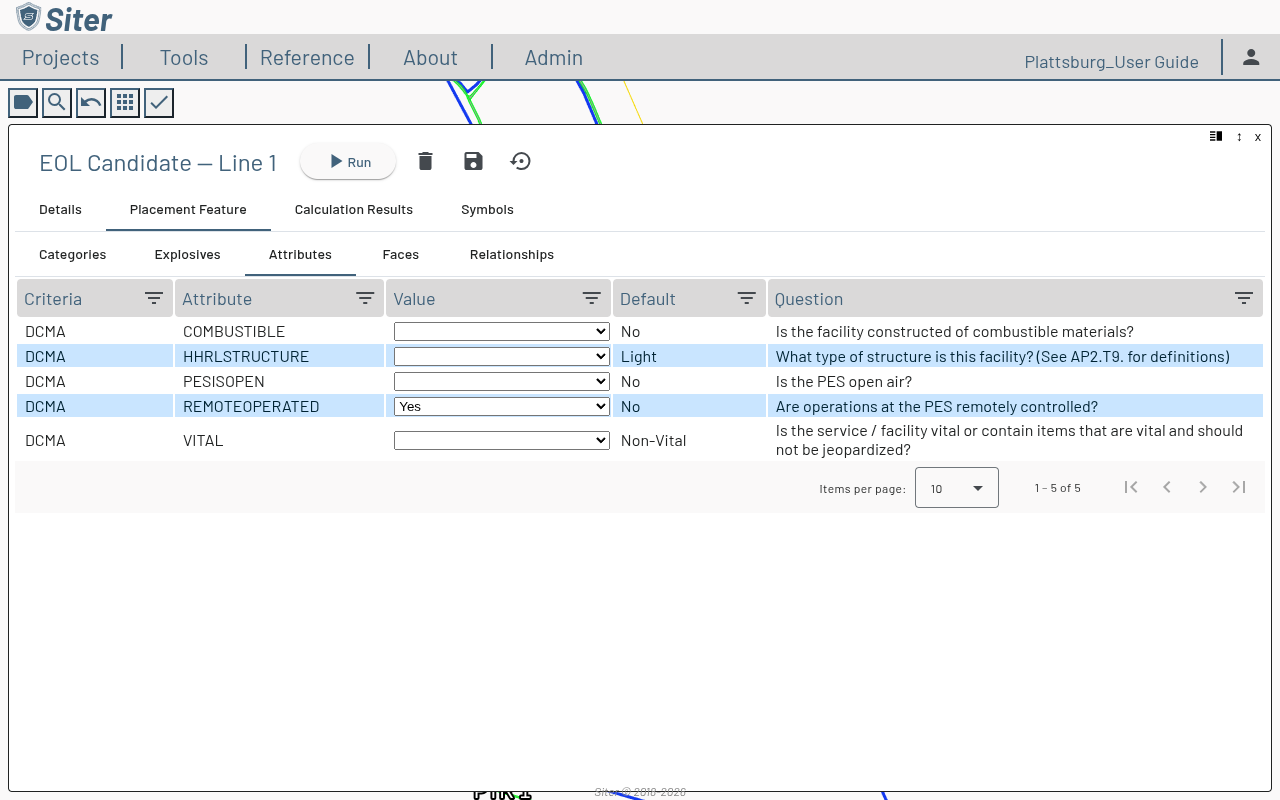Screen dimensions: 1280x800
Task: Select the Attributes sub-tab
Action: (x=300, y=254)
